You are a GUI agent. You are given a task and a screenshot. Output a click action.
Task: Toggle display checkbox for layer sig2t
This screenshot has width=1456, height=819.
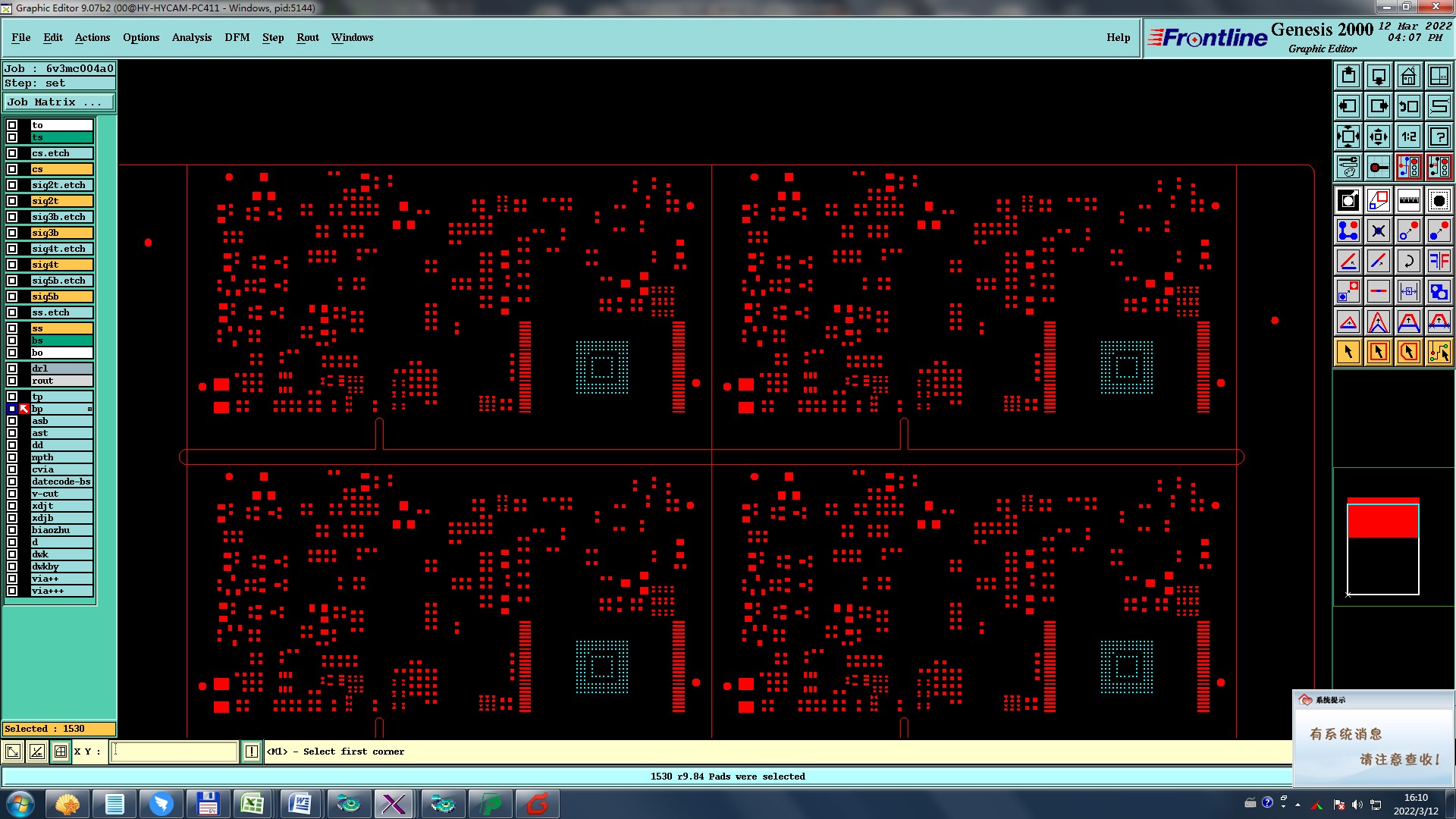coord(12,201)
